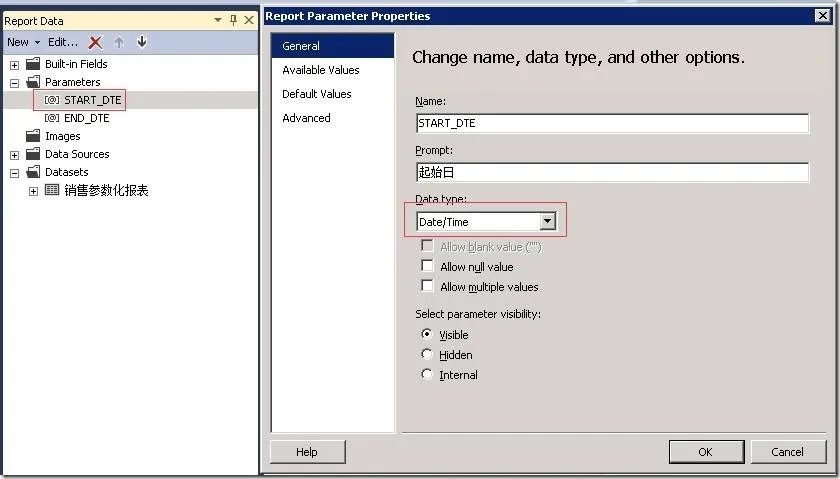The height and width of the screenshot is (479, 840).
Task: Collapse the Datasets node
Action: click(x=14, y=174)
